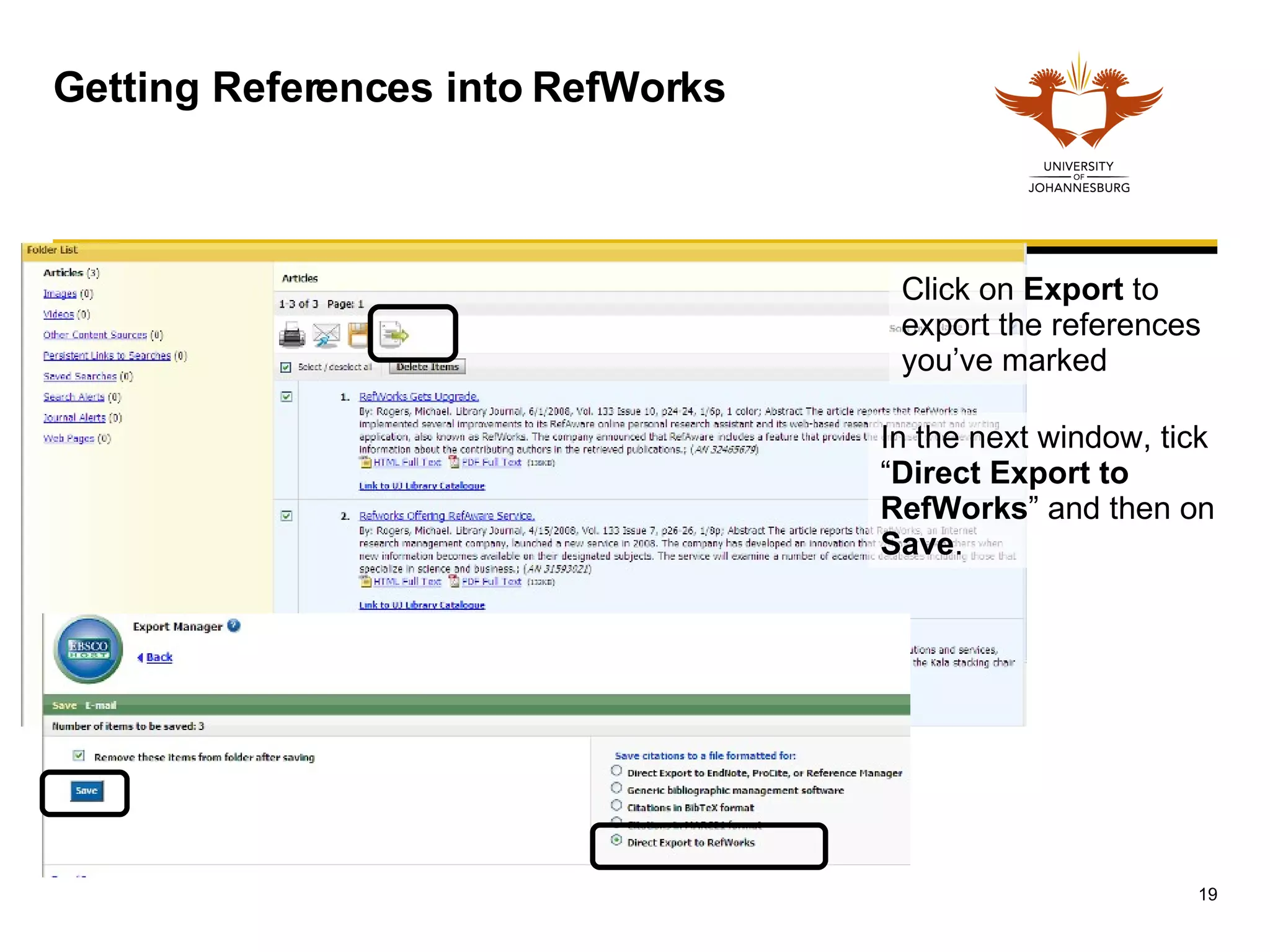Image resolution: width=1270 pixels, height=952 pixels.
Task: Open Refworks Offering RefAware Service title
Action: [x=446, y=516]
